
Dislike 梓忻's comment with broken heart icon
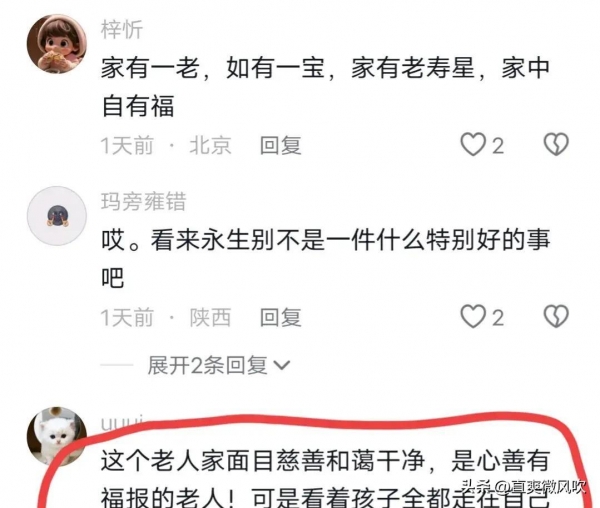point(556,145)
